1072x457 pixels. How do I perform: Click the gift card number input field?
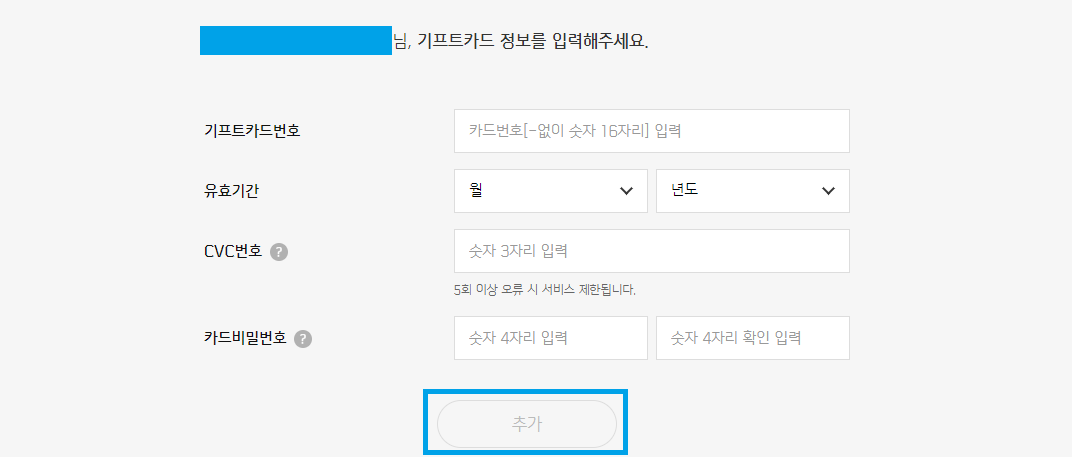(652, 131)
